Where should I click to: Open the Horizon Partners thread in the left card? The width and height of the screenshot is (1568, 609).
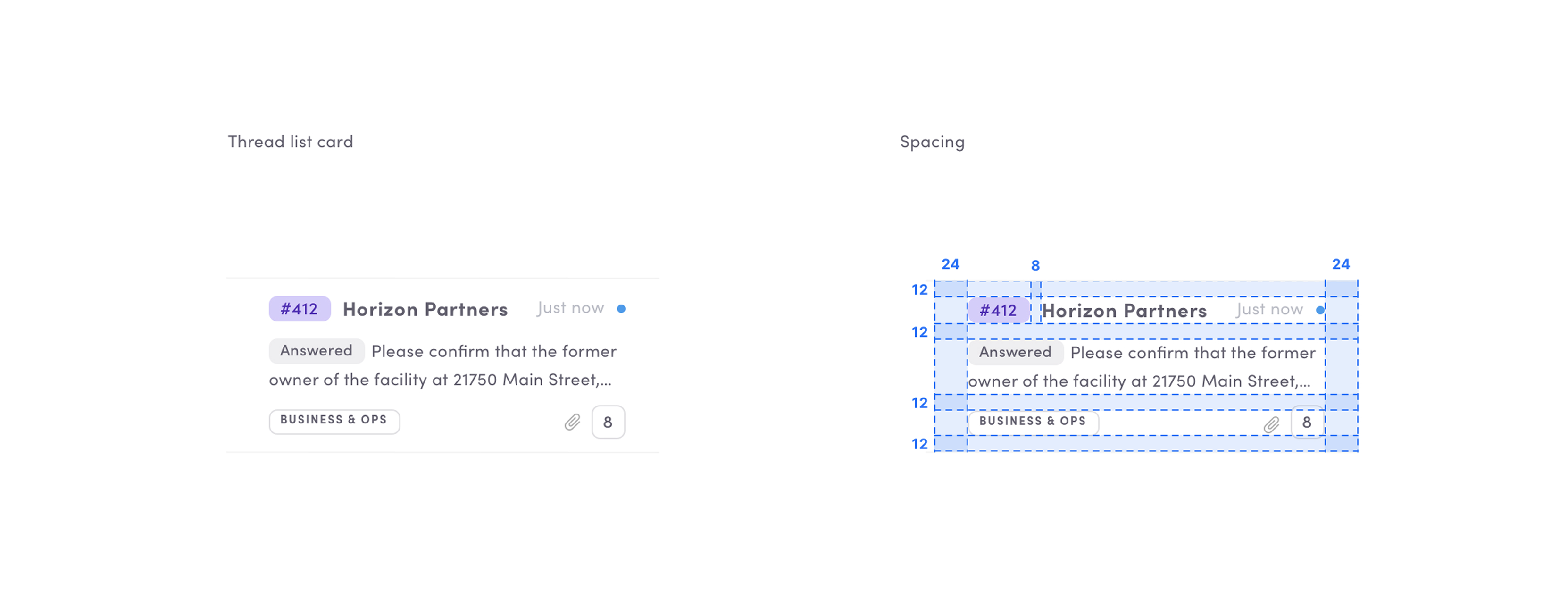point(425,309)
